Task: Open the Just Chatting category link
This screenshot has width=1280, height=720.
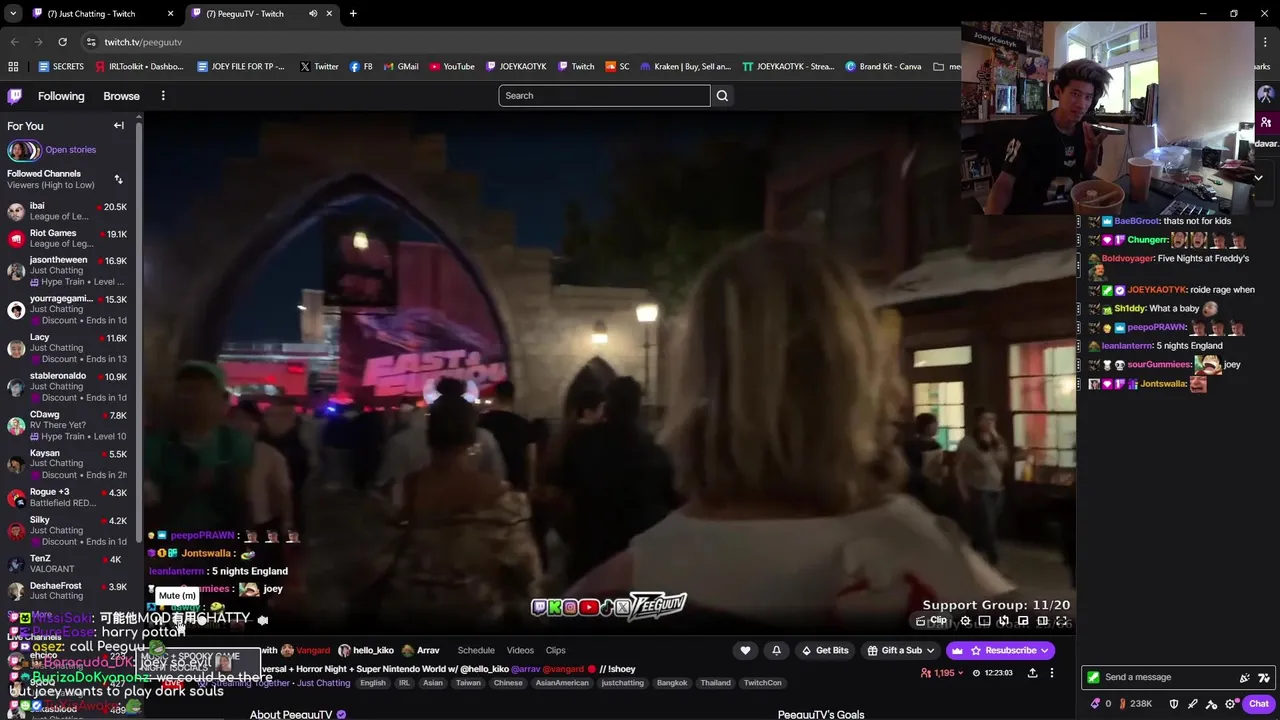Action: 323,683
